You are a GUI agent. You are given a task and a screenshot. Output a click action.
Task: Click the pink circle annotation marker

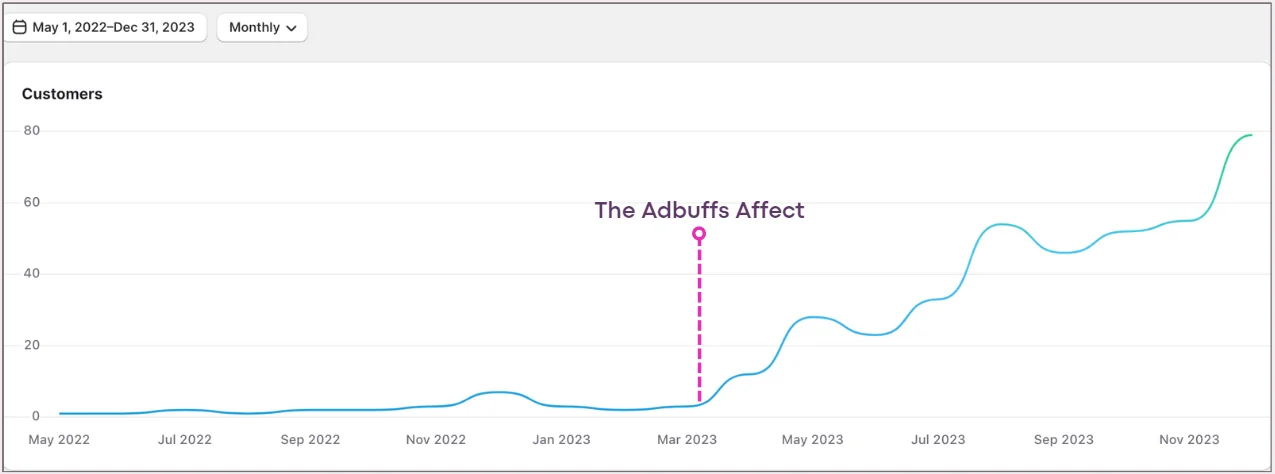click(x=699, y=234)
